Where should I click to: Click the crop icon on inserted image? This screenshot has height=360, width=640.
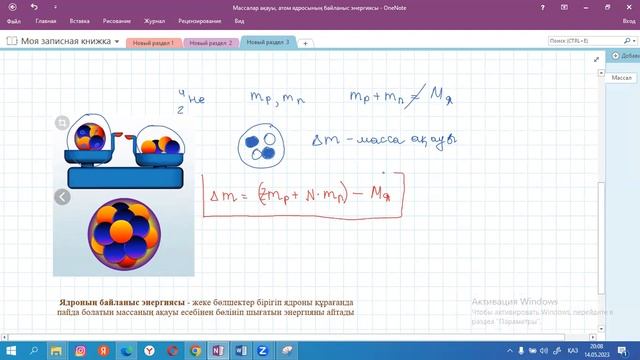62,122
